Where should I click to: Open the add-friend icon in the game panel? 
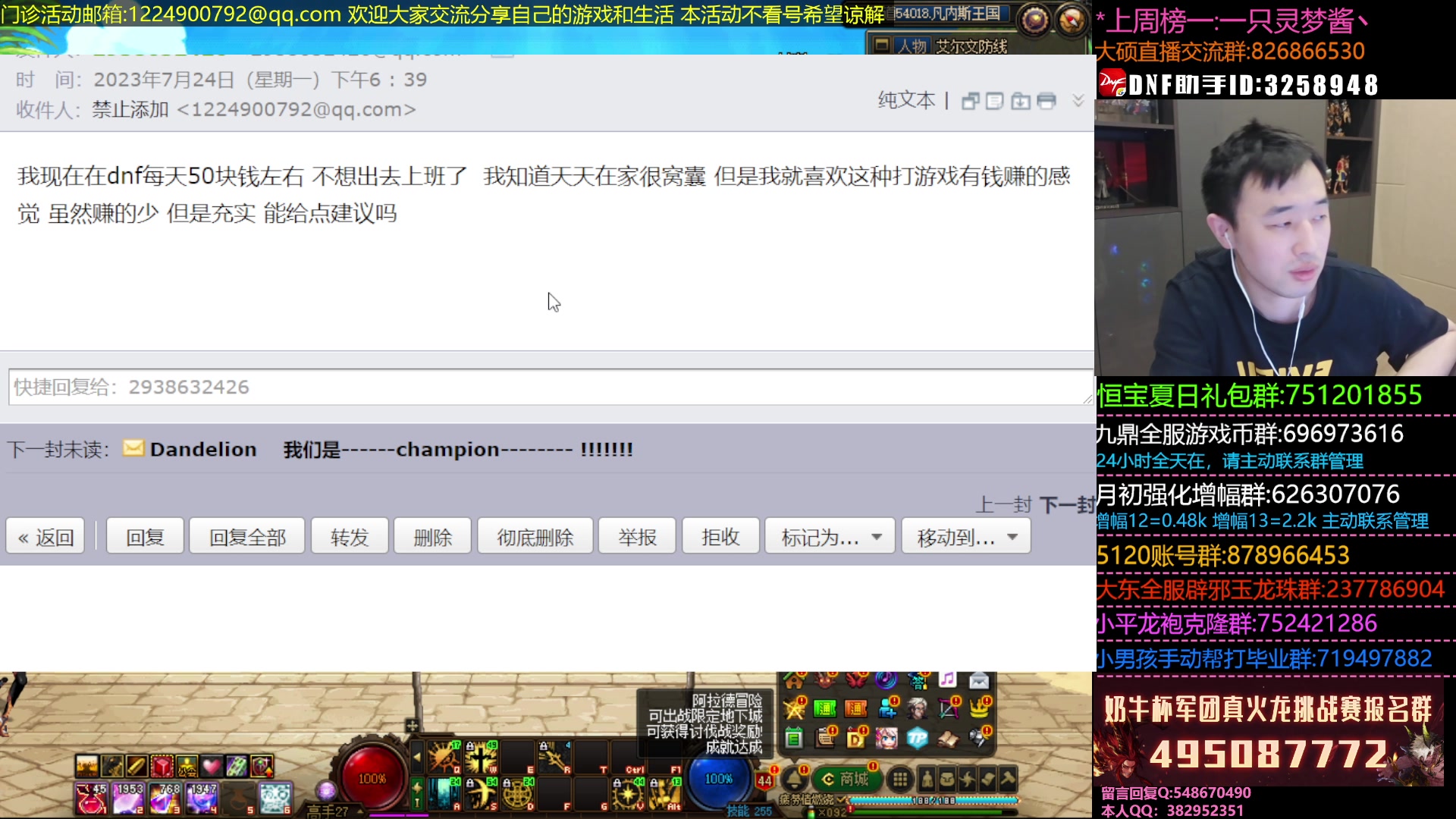tap(886, 710)
